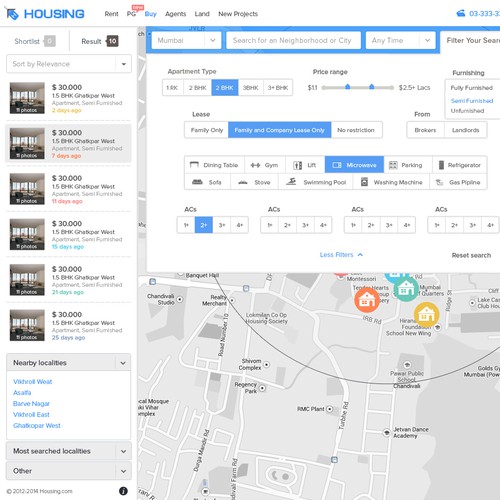
Task: Click the Shivom Complex map pin
Action: [x=267, y=365]
